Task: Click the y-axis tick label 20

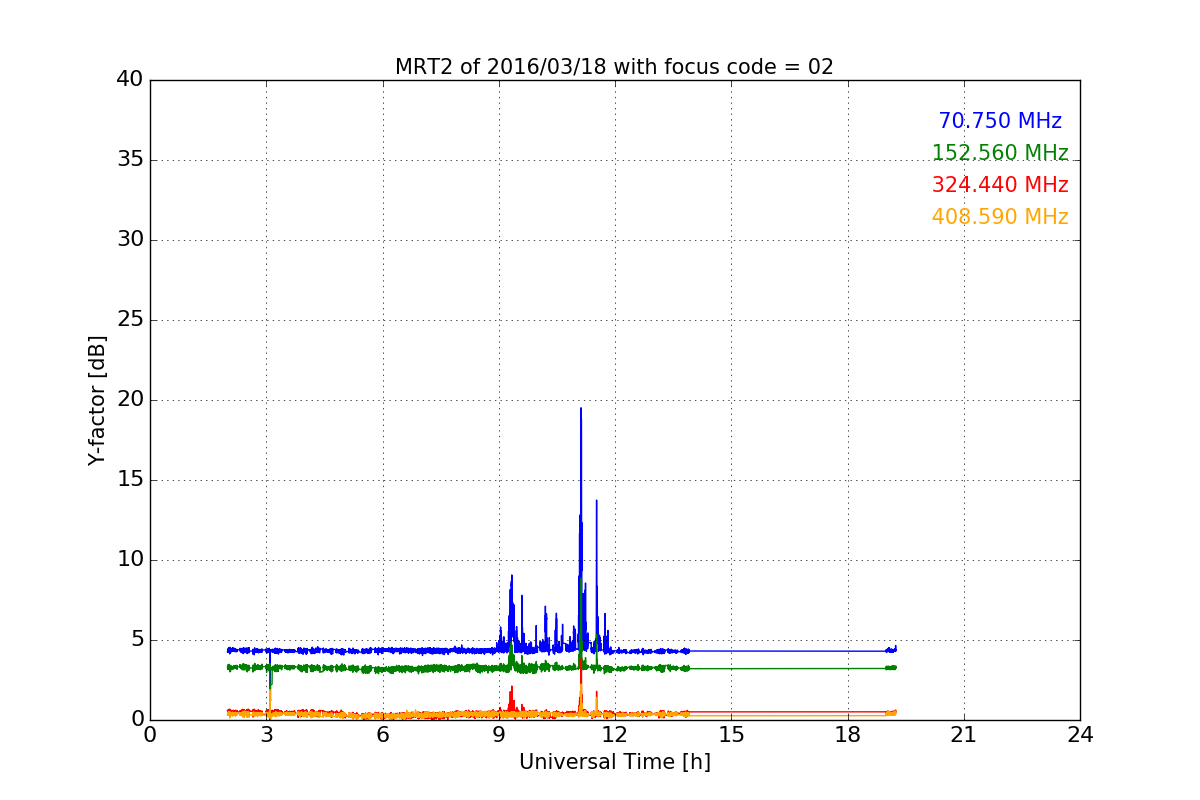Action: 130,400
